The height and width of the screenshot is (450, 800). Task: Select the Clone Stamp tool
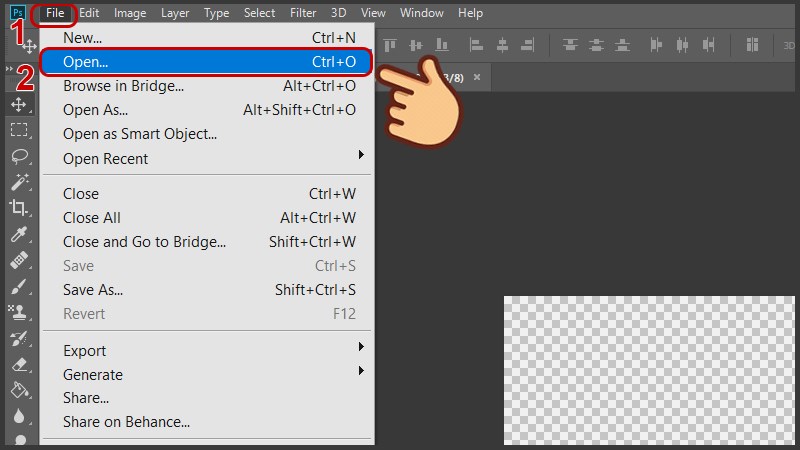(19, 312)
